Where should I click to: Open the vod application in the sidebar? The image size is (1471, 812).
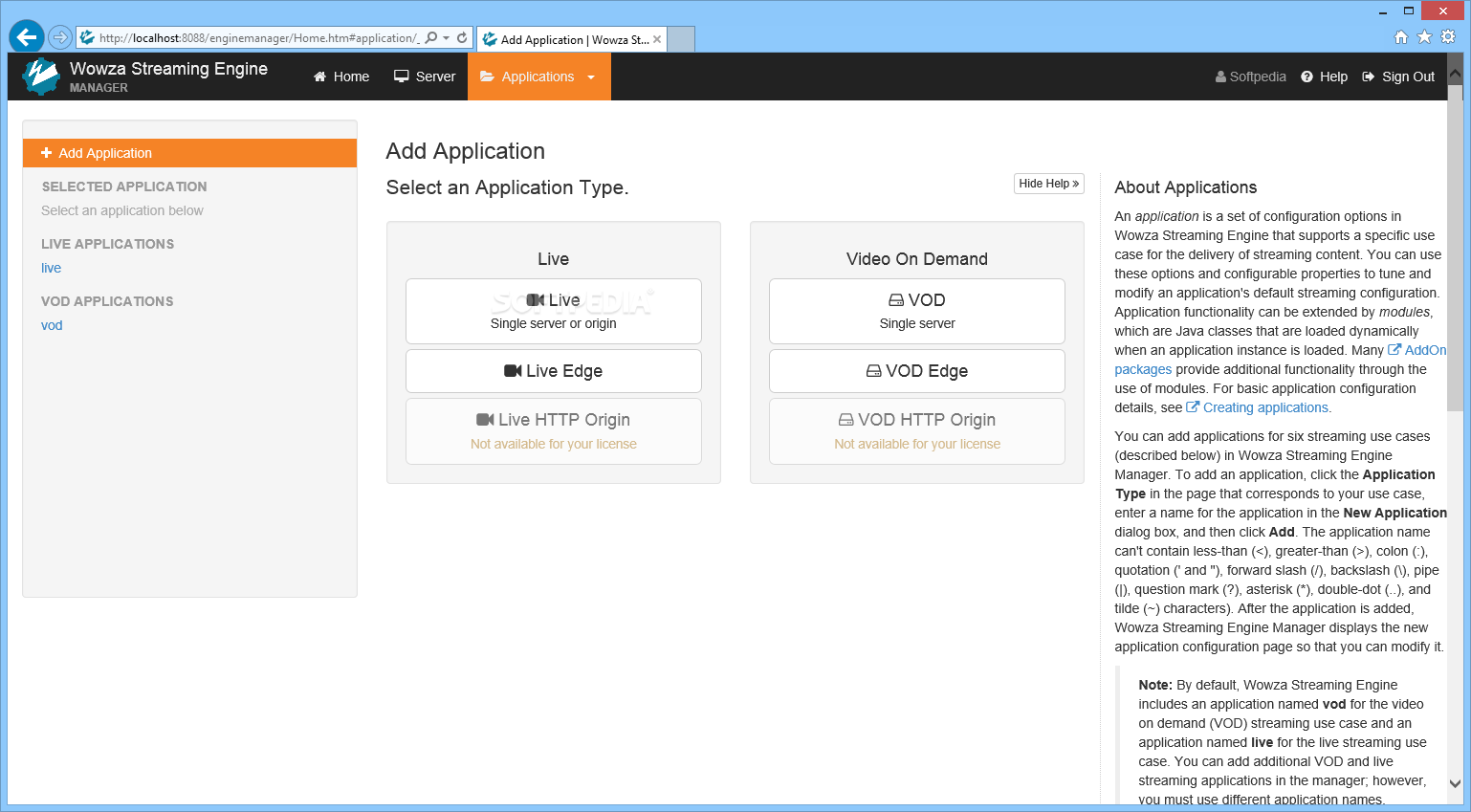(x=52, y=325)
